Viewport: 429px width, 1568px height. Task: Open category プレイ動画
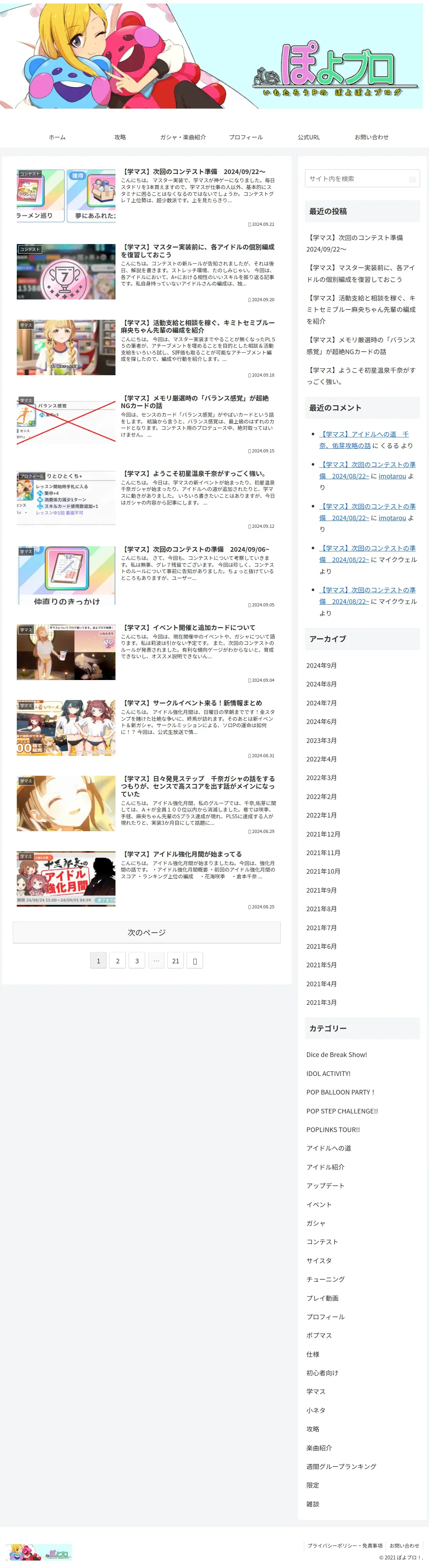click(x=322, y=1298)
